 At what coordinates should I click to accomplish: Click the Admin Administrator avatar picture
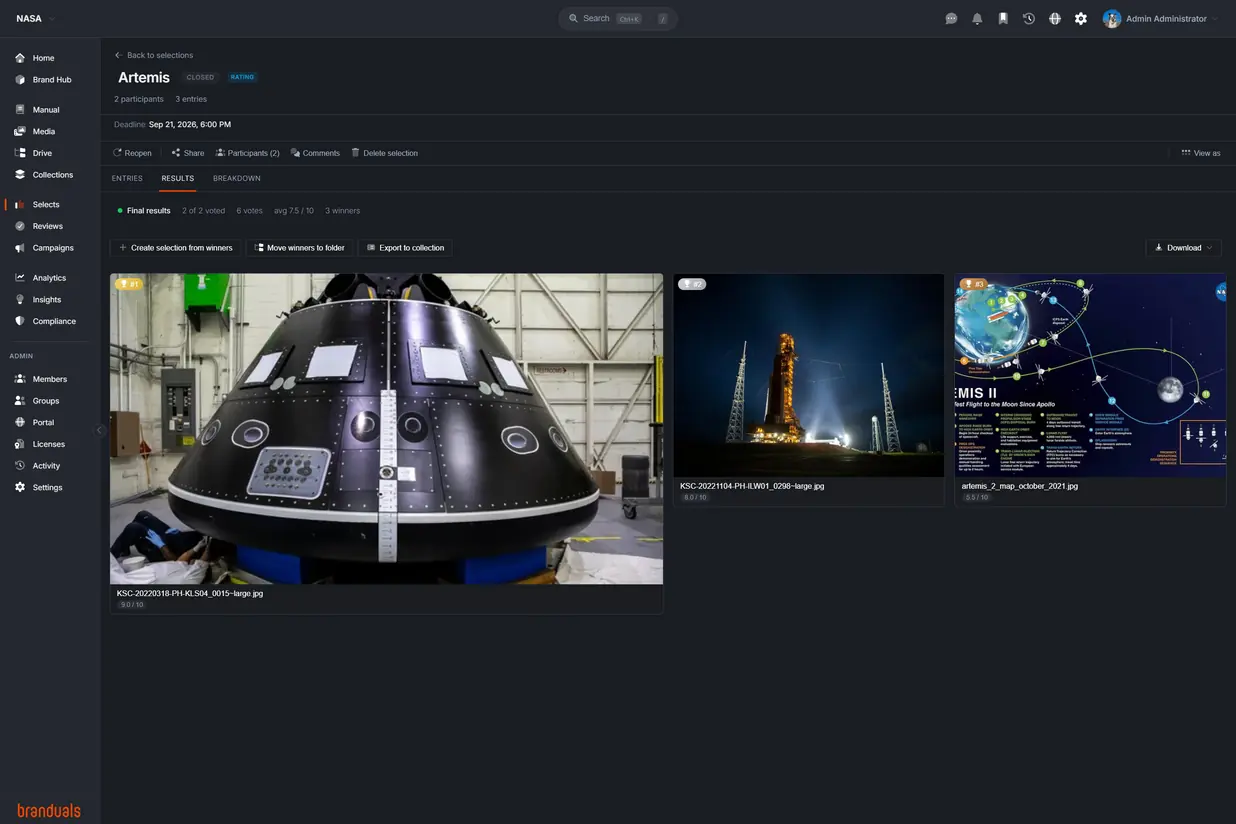(1112, 19)
